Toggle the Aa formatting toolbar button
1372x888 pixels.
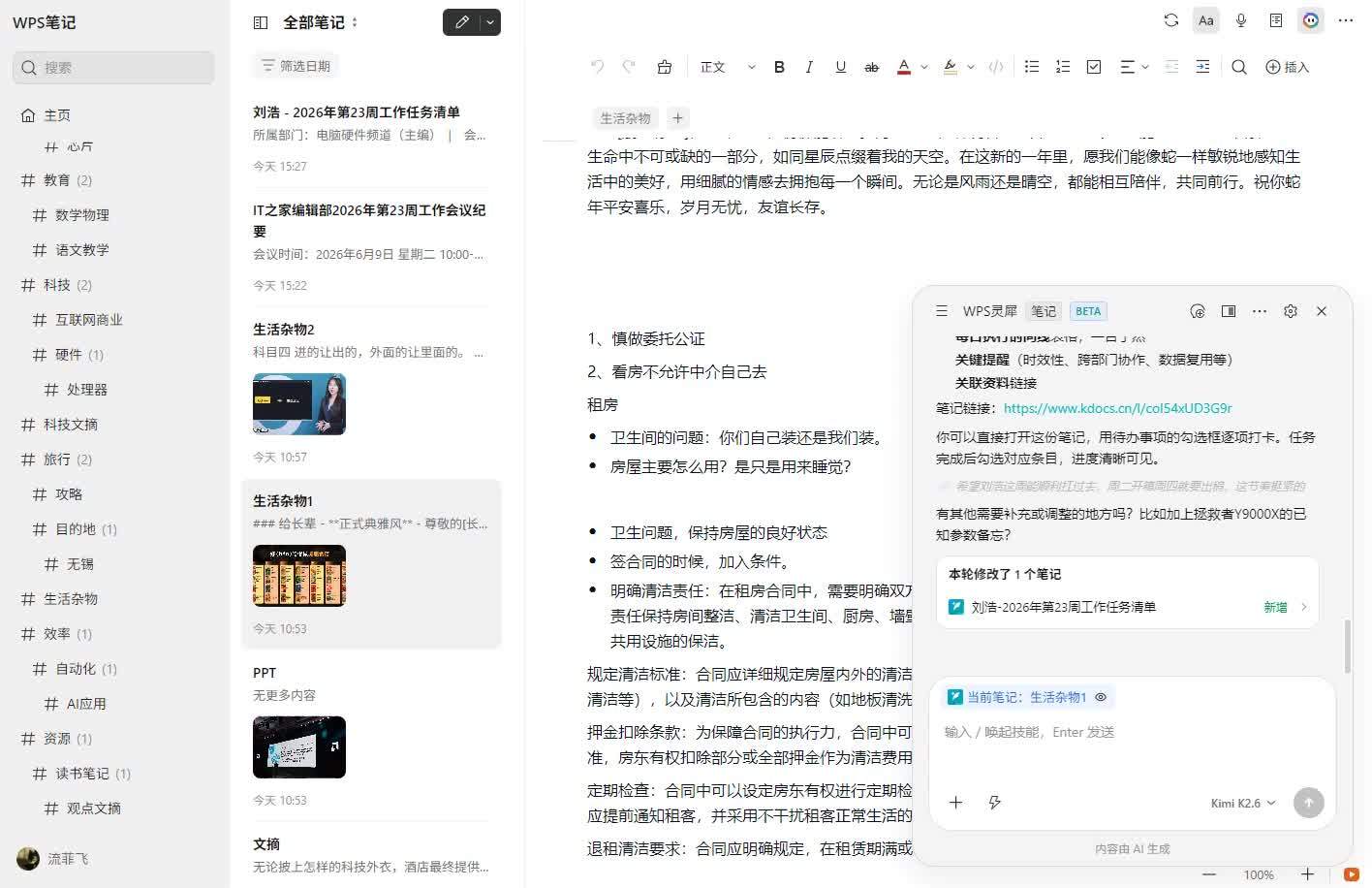[x=1206, y=20]
